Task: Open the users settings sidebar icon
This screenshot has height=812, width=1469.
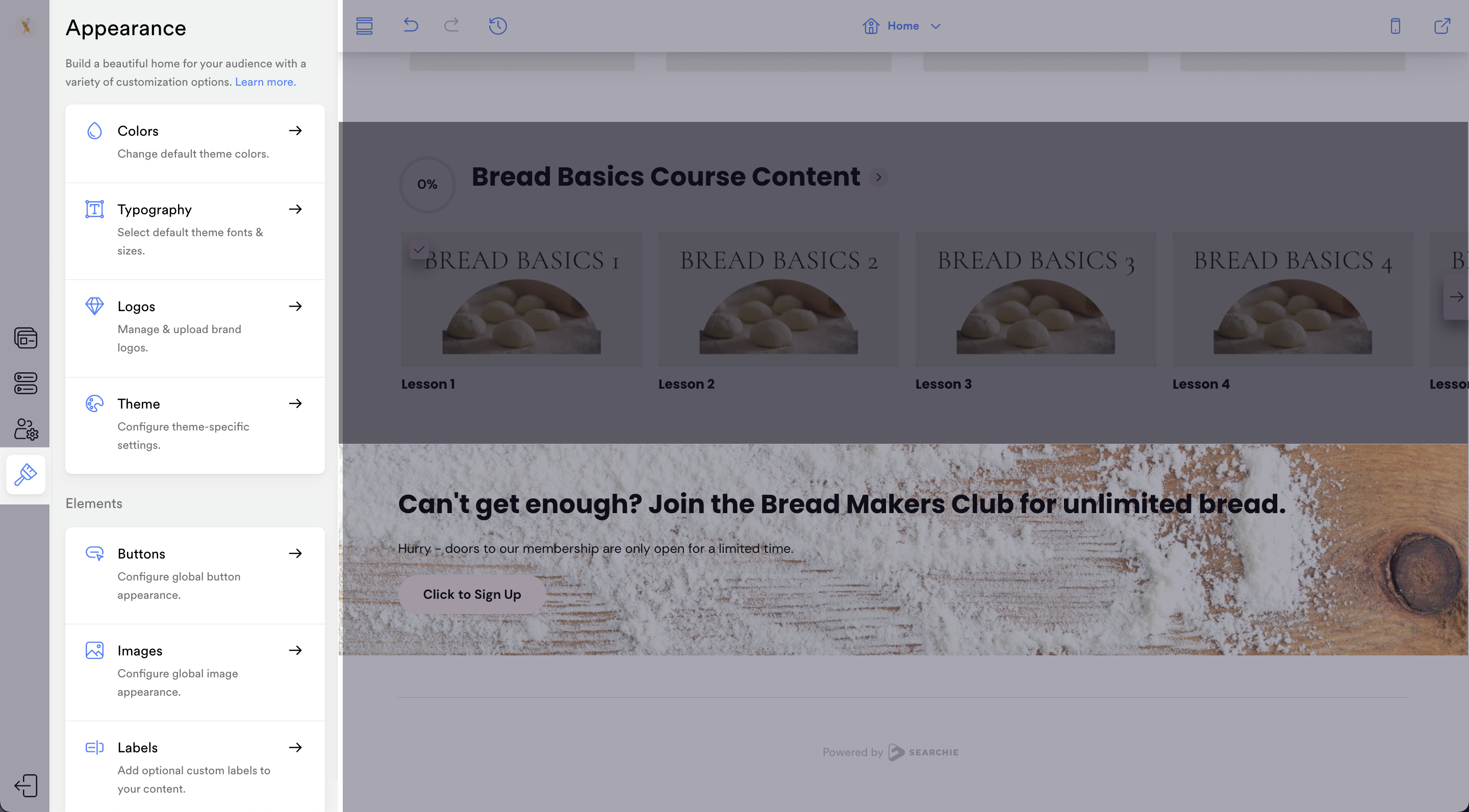Action: click(26, 429)
